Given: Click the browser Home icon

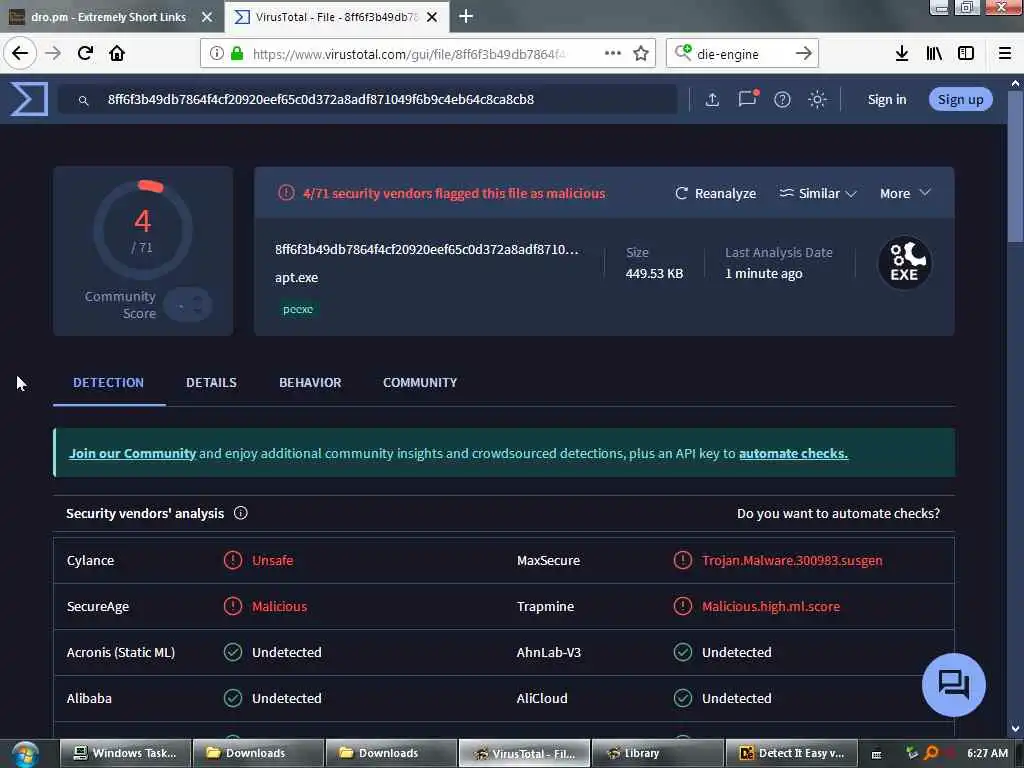Looking at the screenshot, I should pyautogui.click(x=117, y=53).
